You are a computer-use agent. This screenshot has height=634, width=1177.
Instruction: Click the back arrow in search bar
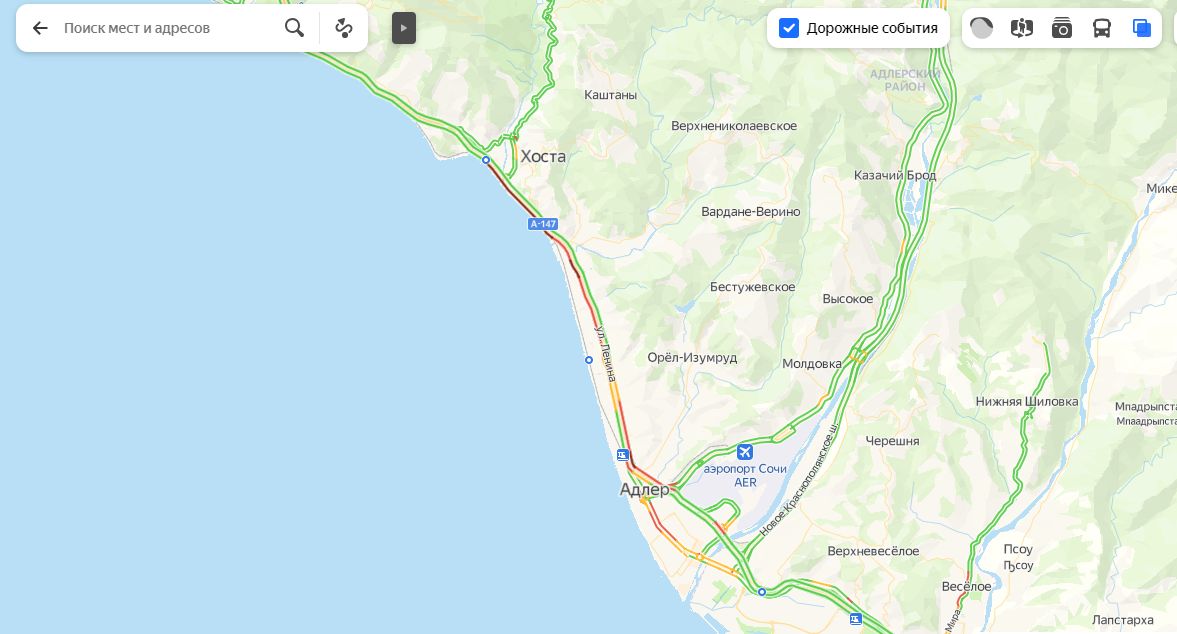tap(40, 29)
